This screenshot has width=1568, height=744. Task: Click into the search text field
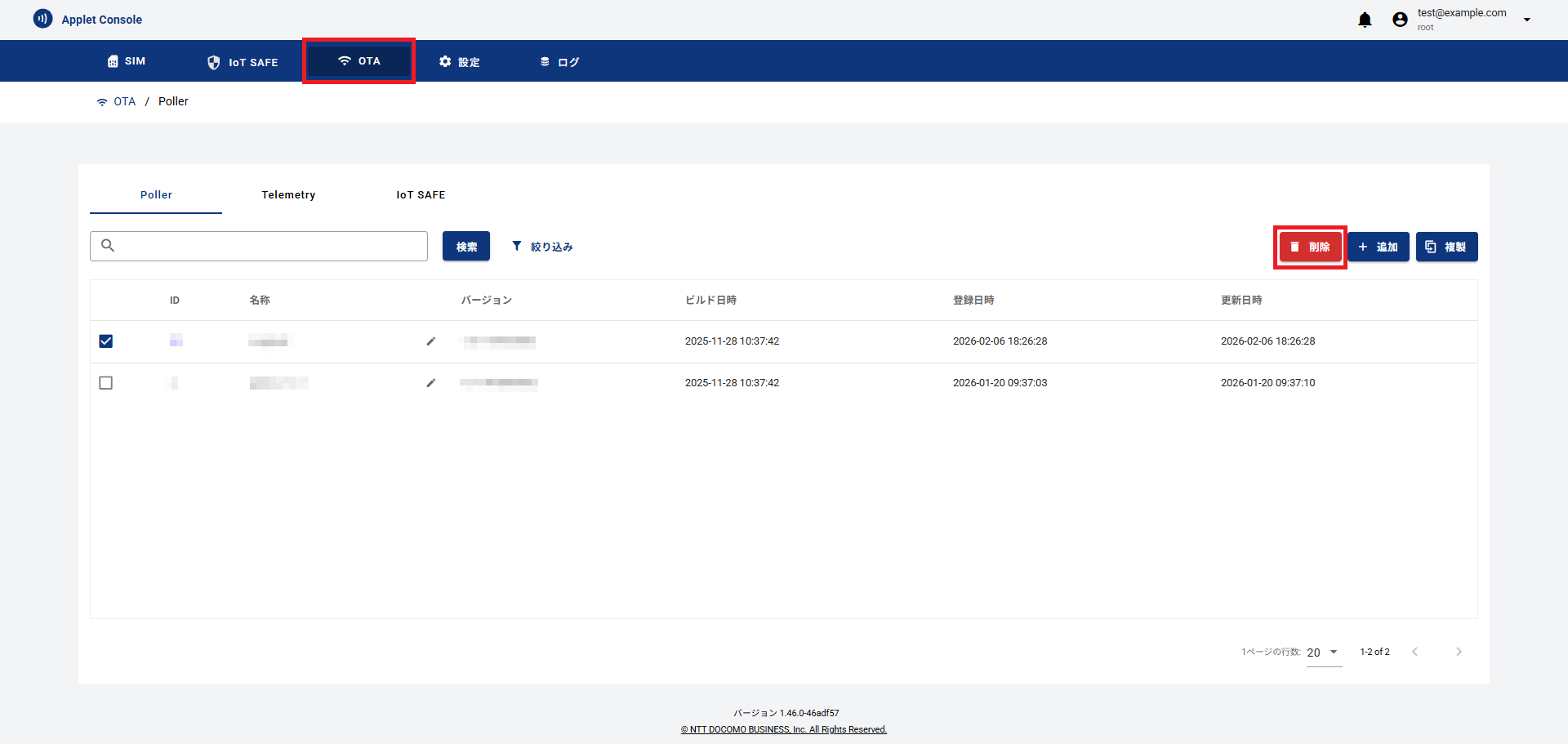269,246
